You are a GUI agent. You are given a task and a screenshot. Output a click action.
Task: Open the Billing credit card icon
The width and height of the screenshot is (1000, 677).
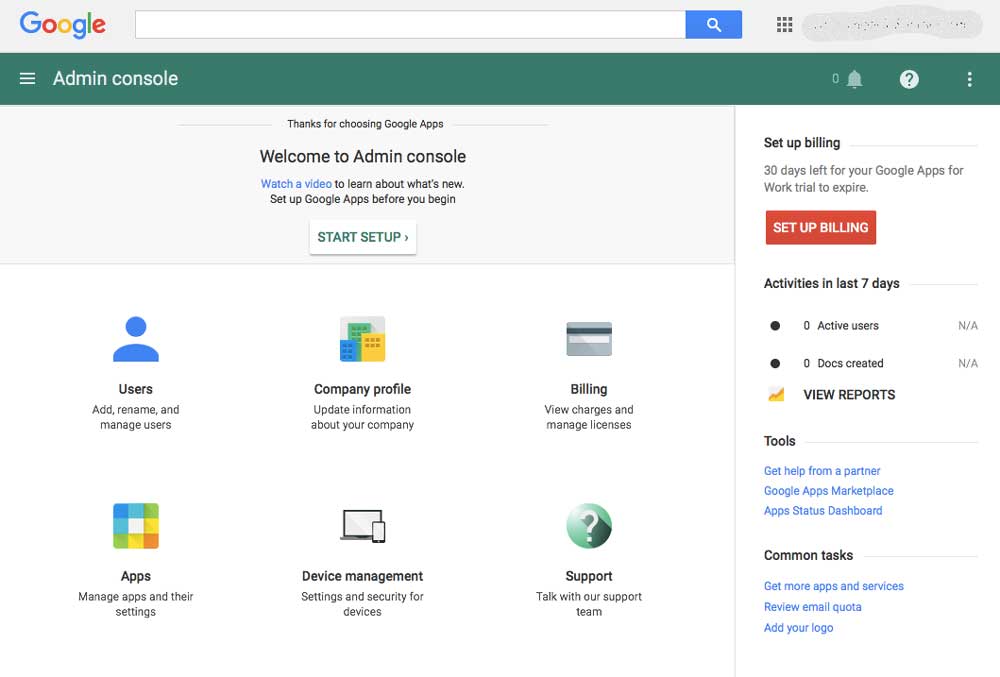point(589,339)
